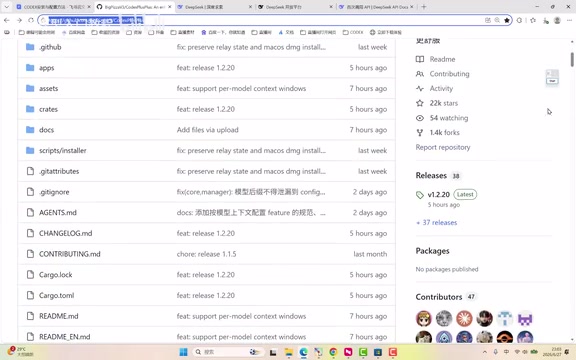Click the red starburst contributor avatar

464,318
